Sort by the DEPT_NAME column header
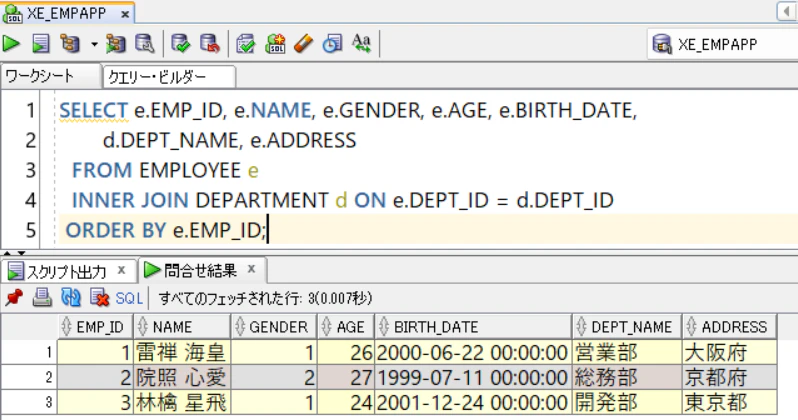 point(627,327)
